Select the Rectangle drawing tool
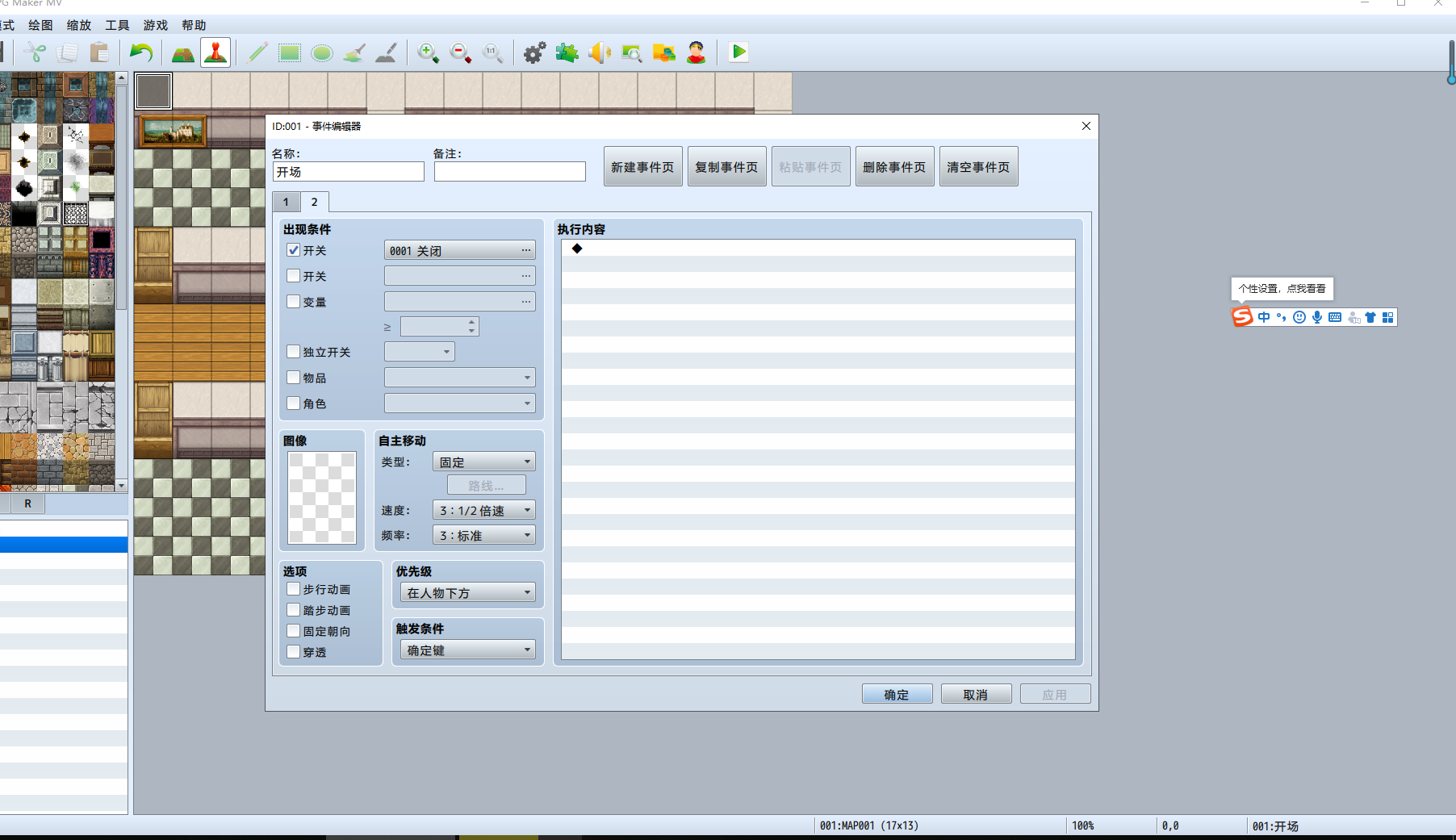Screen dimensions: 1456x840 pyautogui.click(x=290, y=53)
